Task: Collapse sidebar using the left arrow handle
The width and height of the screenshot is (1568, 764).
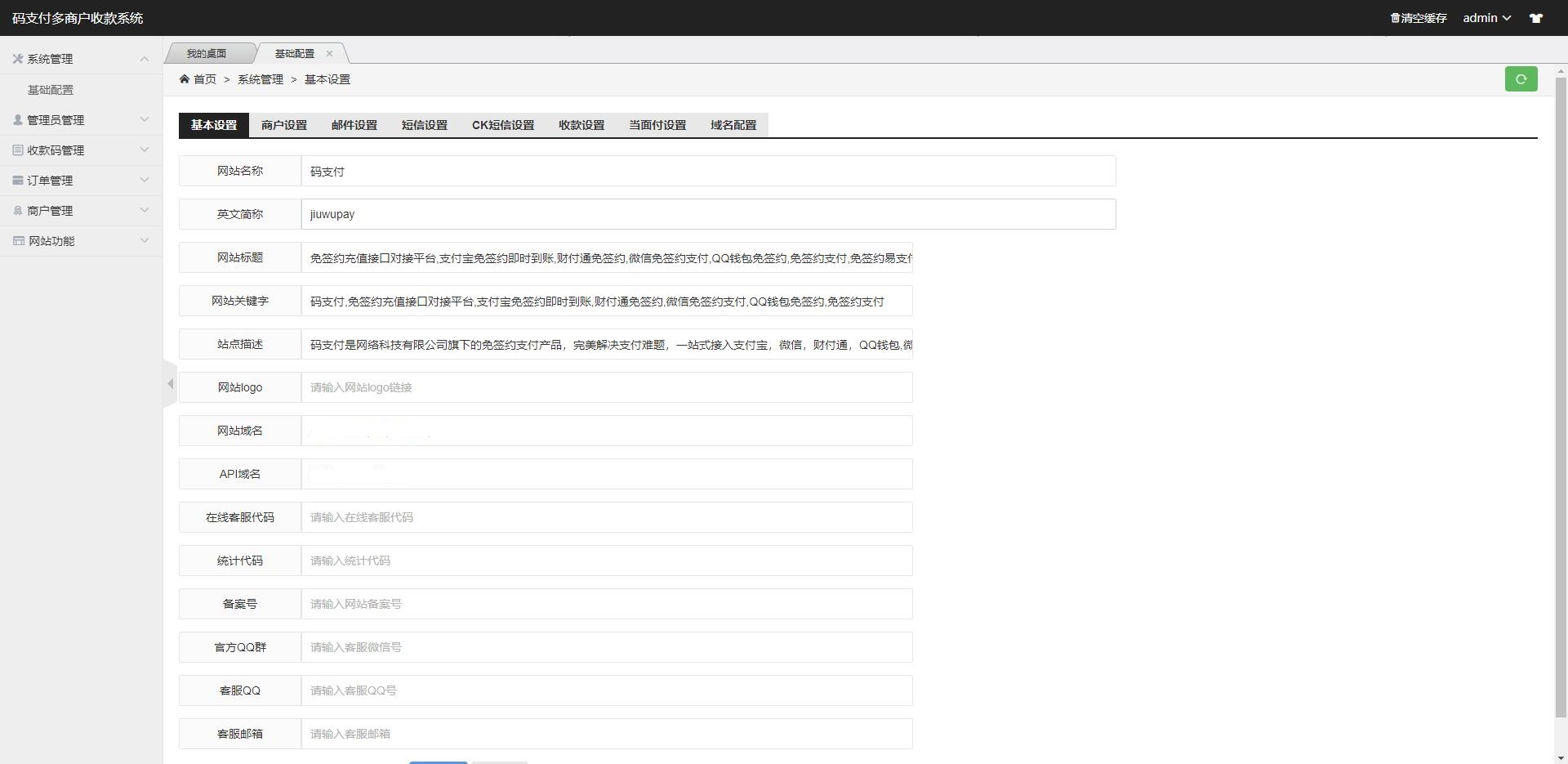Action: (x=170, y=383)
